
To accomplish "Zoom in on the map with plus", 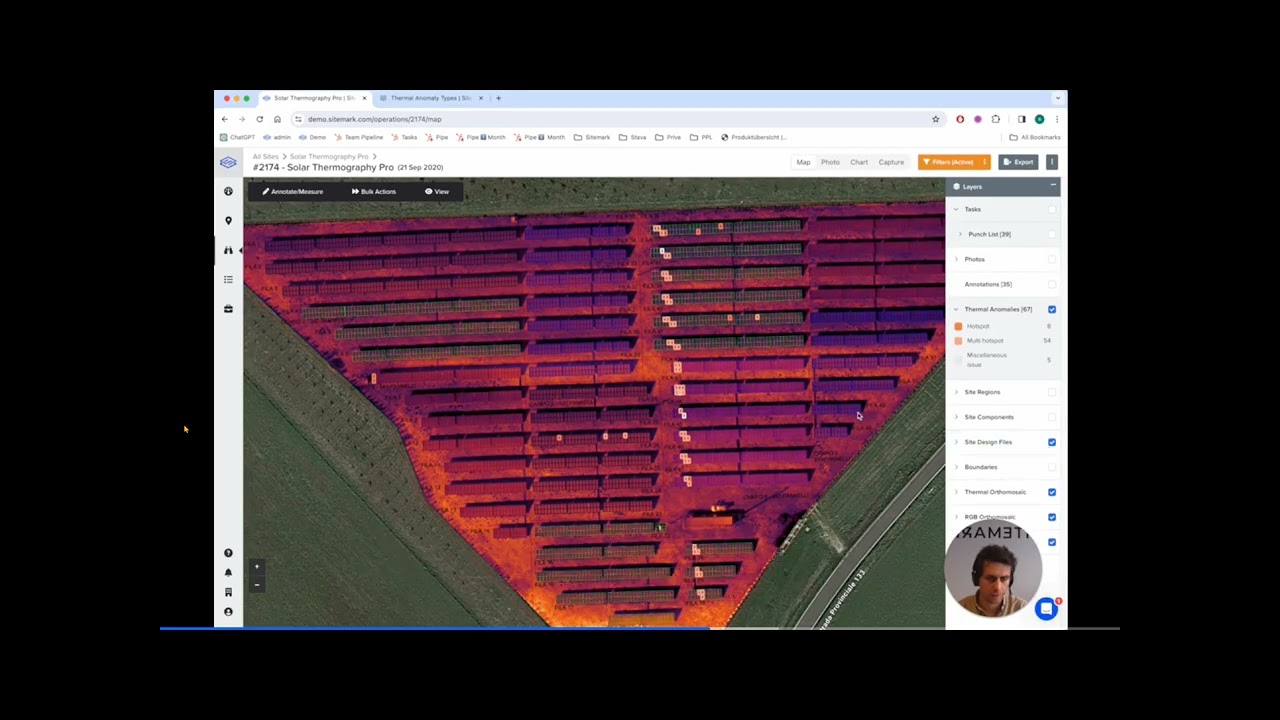I will [257, 567].
